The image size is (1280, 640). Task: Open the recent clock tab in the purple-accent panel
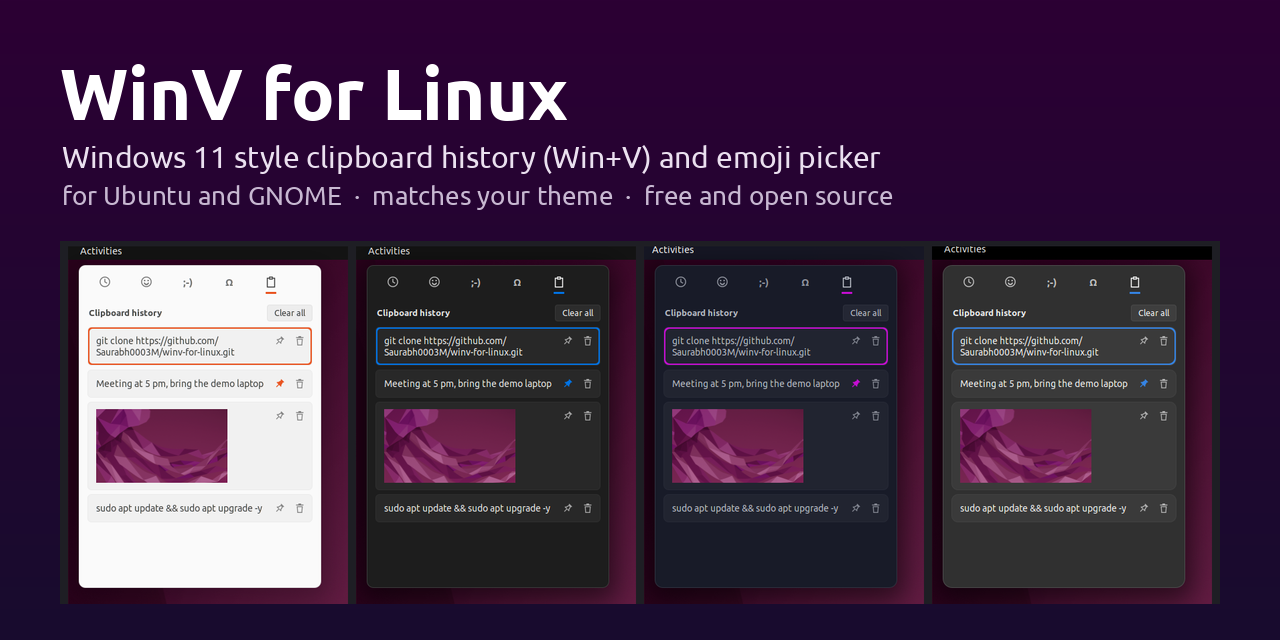coord(681,283)
